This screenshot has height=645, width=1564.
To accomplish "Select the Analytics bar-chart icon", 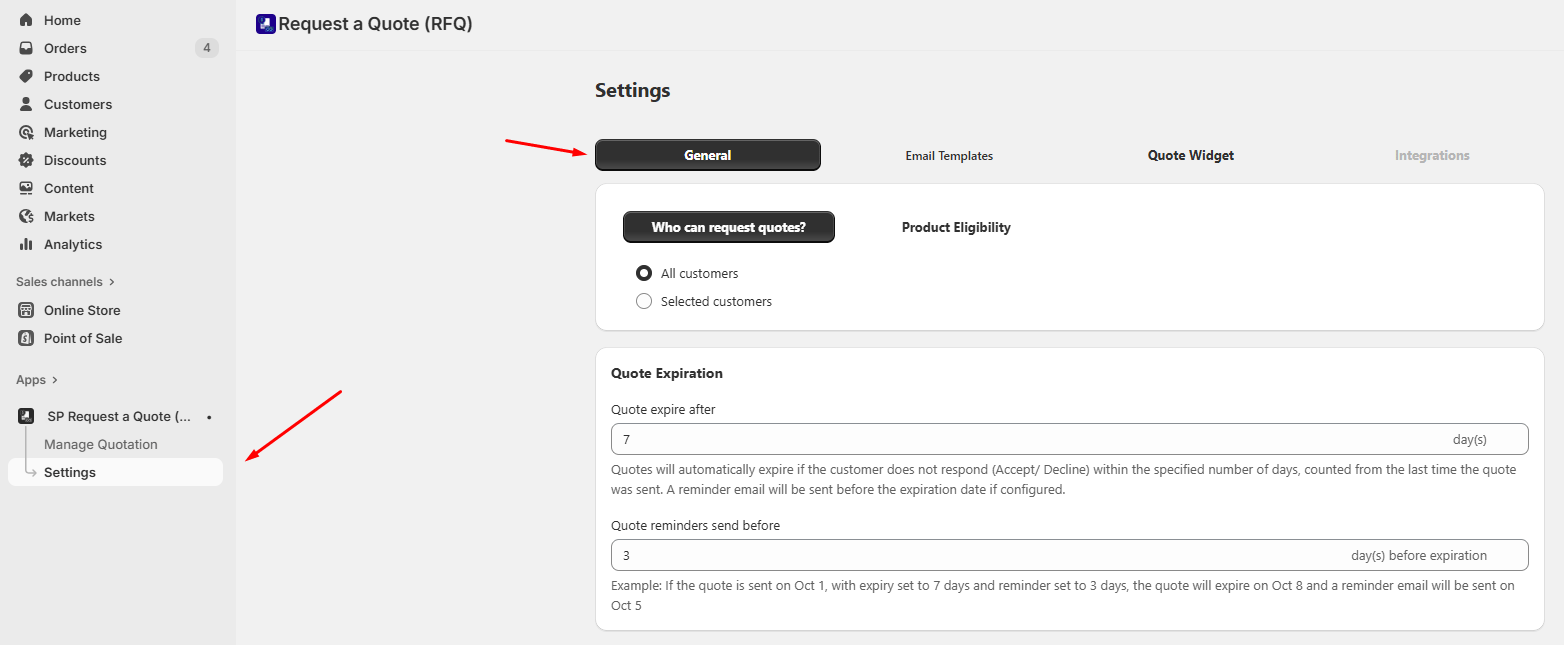I will (26, 243).
